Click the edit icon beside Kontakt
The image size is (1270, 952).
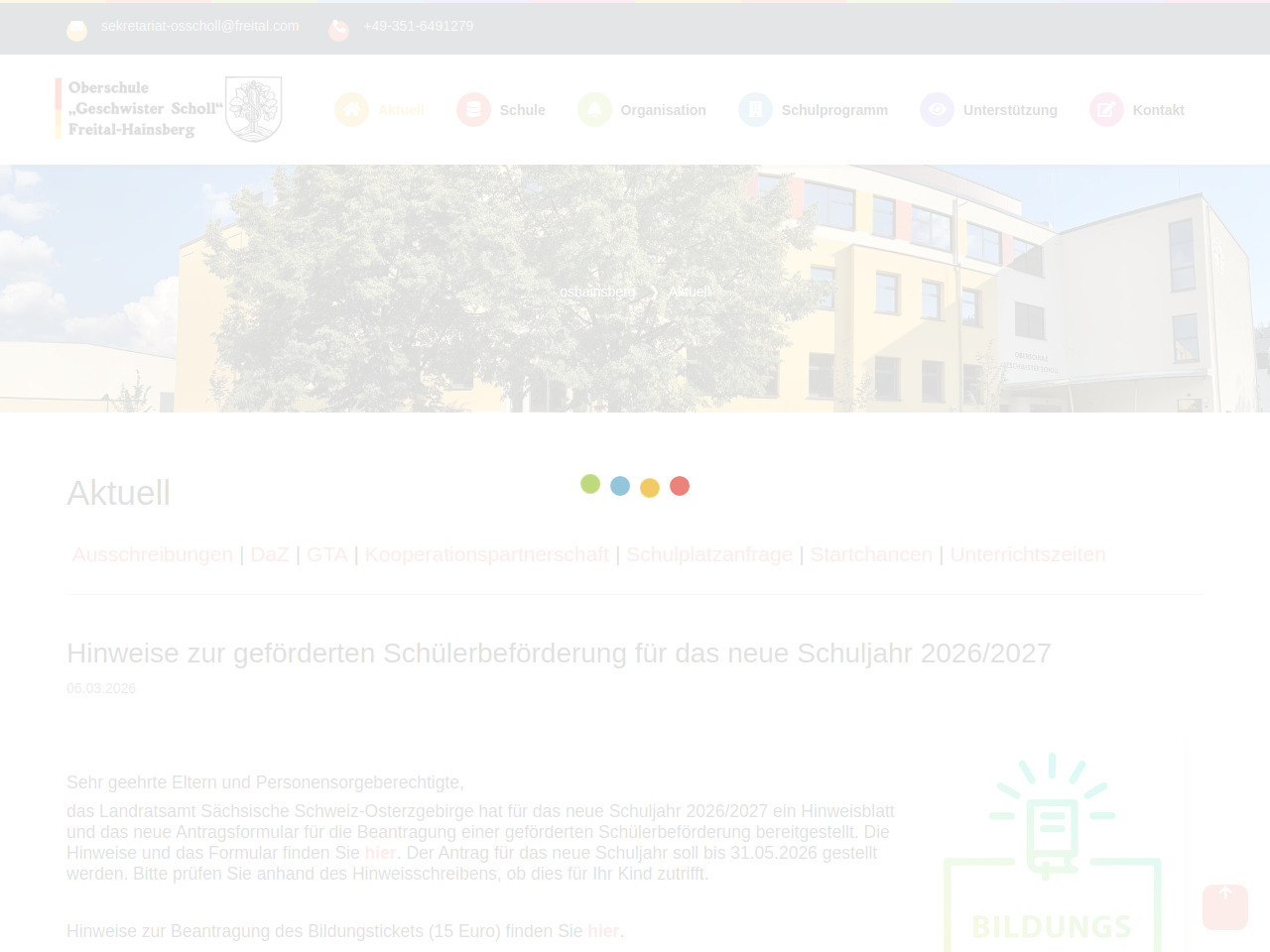[1106, 110]
